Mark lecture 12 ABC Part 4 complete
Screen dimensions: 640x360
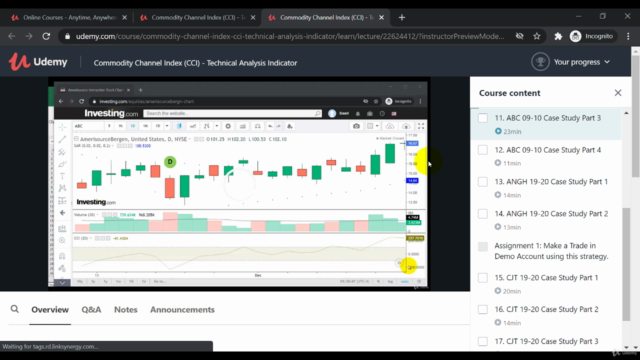coord(483,150)
